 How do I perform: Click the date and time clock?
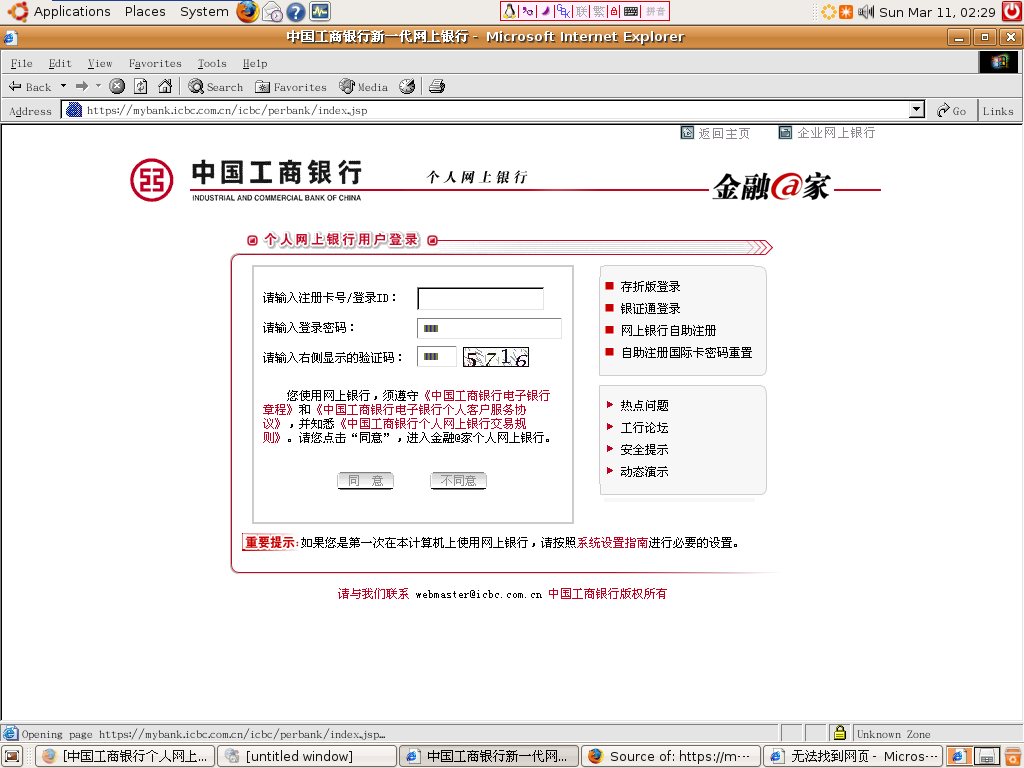click(937, 12)
